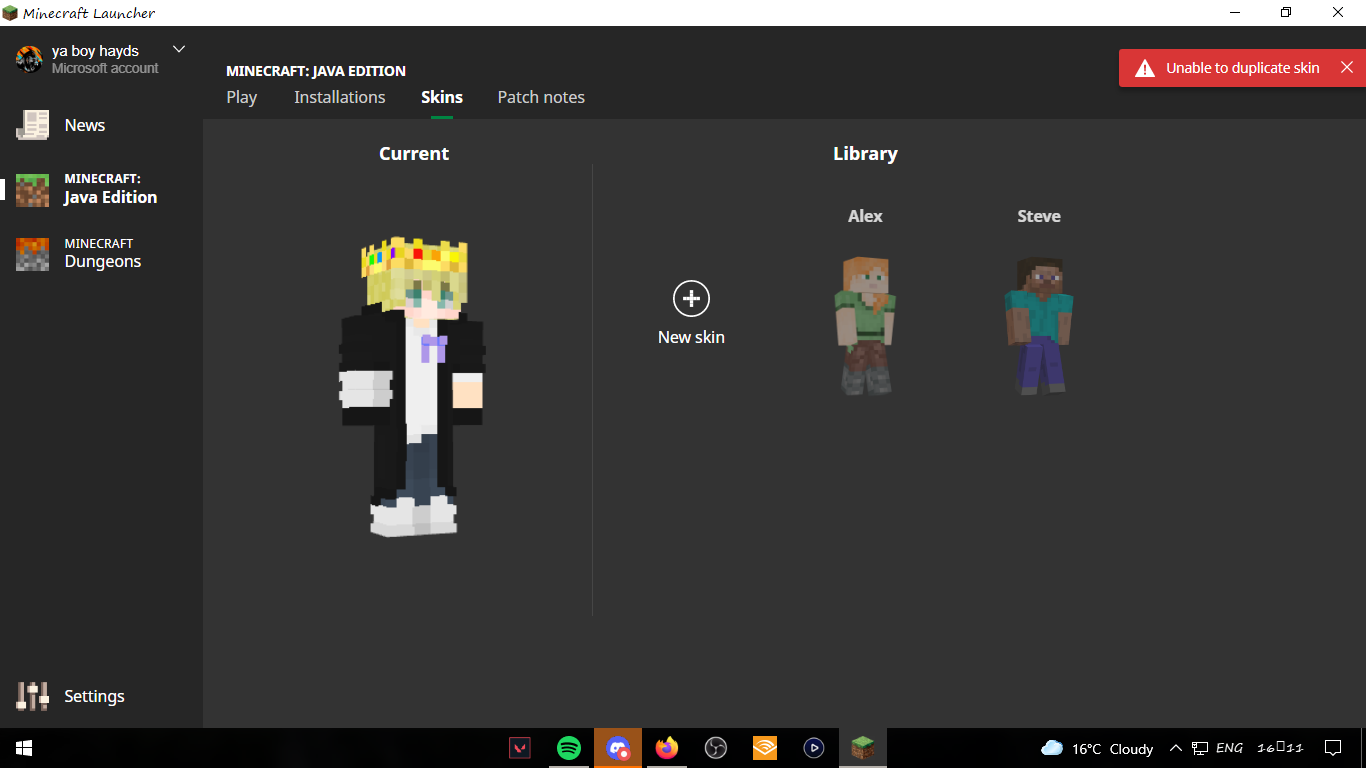
Task: Open the Windows Start menu
Action: [x=24, y=748]
